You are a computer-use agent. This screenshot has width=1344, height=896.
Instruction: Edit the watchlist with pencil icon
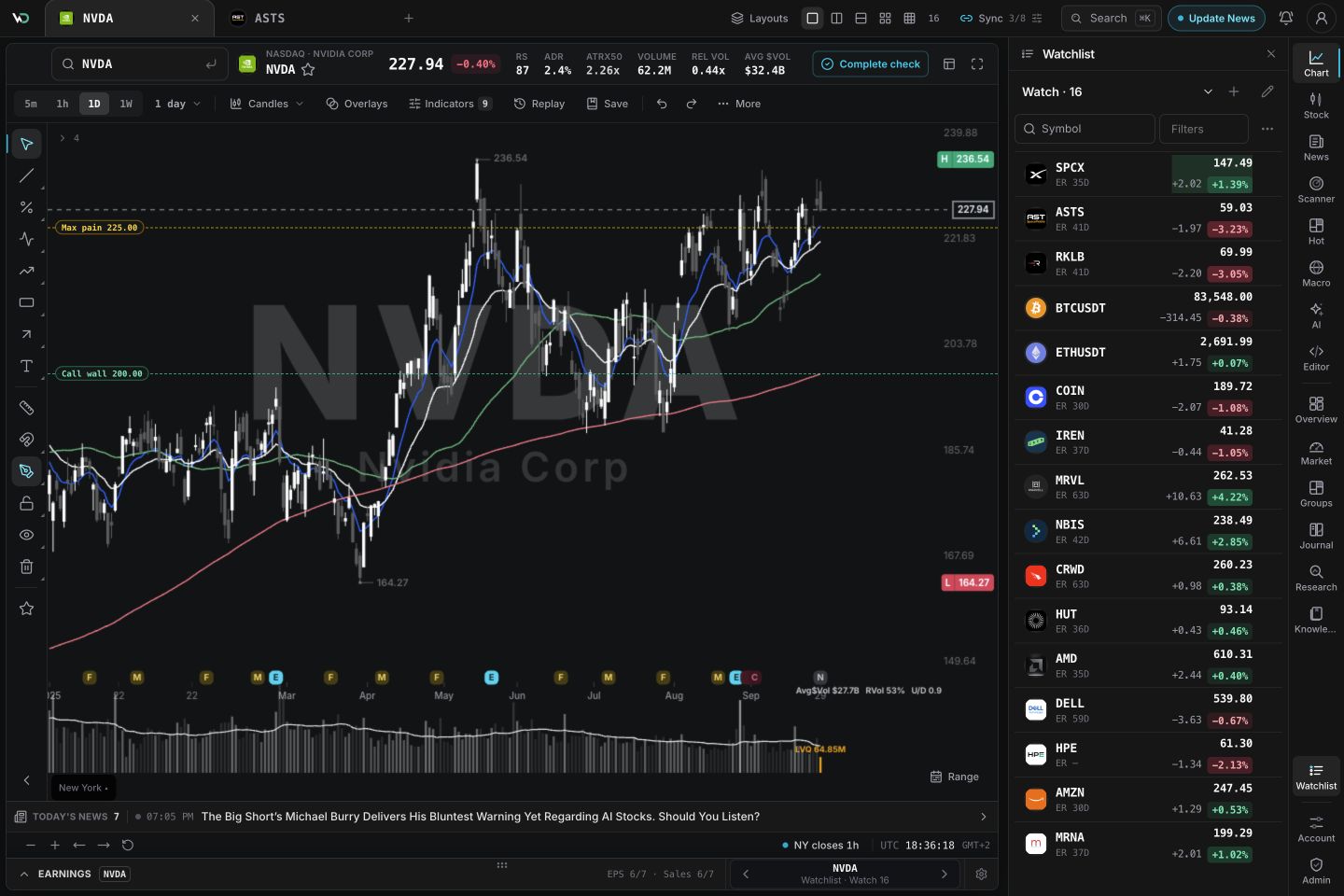tap(1267, 91)
